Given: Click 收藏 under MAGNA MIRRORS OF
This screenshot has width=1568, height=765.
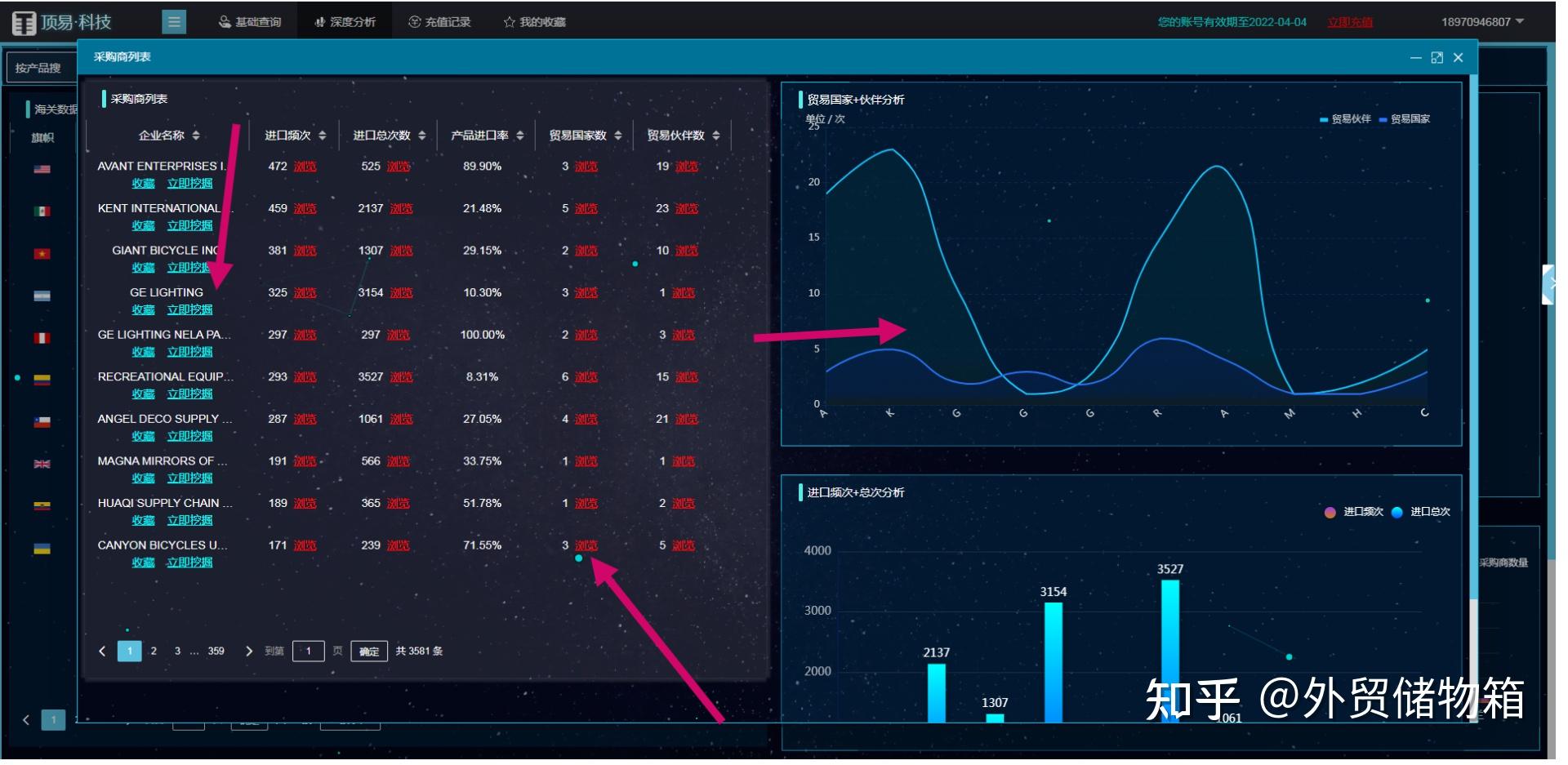Looking at the screenshot, I should [144, 478].
